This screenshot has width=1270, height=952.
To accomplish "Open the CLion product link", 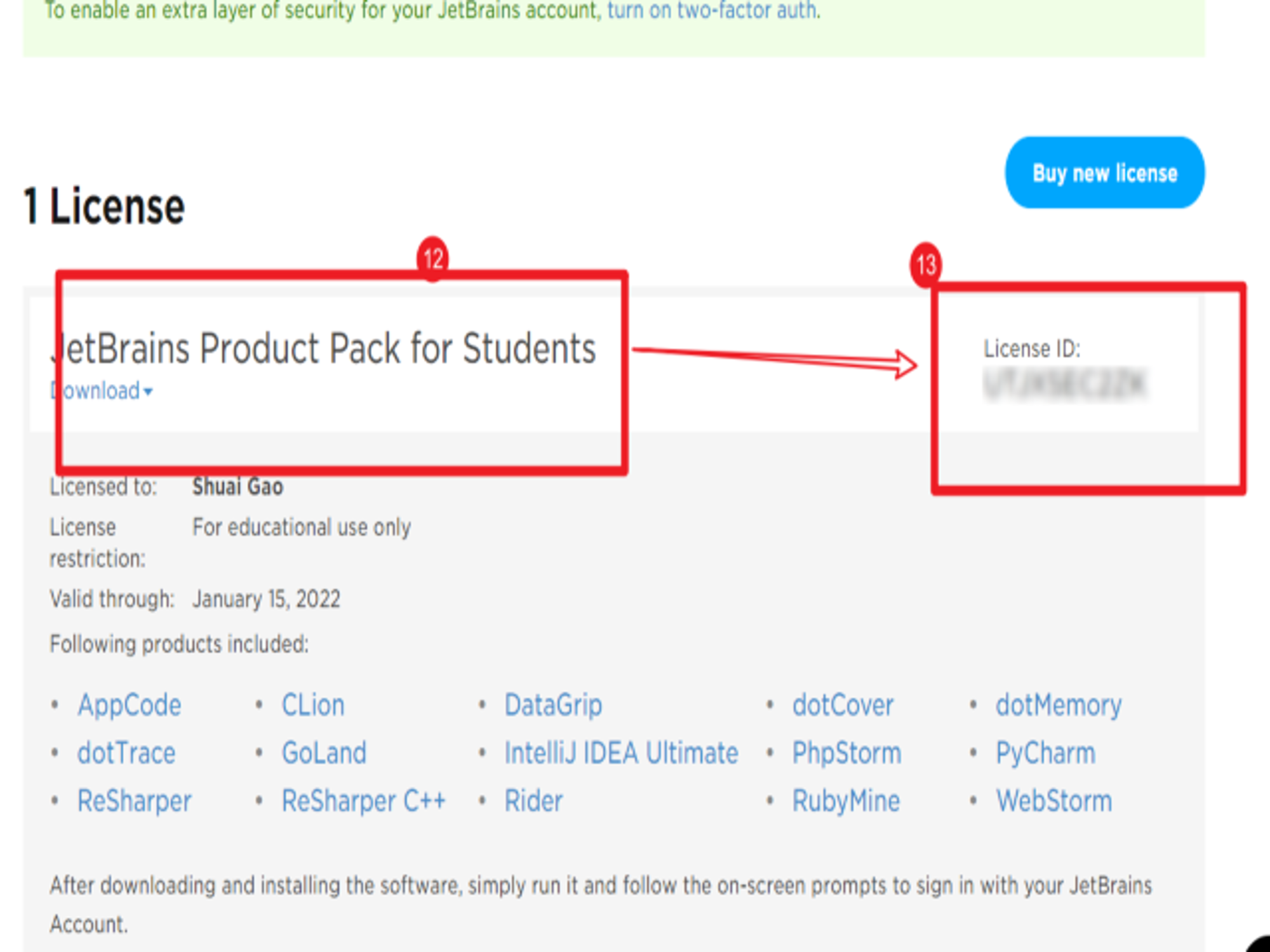I will (x=313, y=705).
